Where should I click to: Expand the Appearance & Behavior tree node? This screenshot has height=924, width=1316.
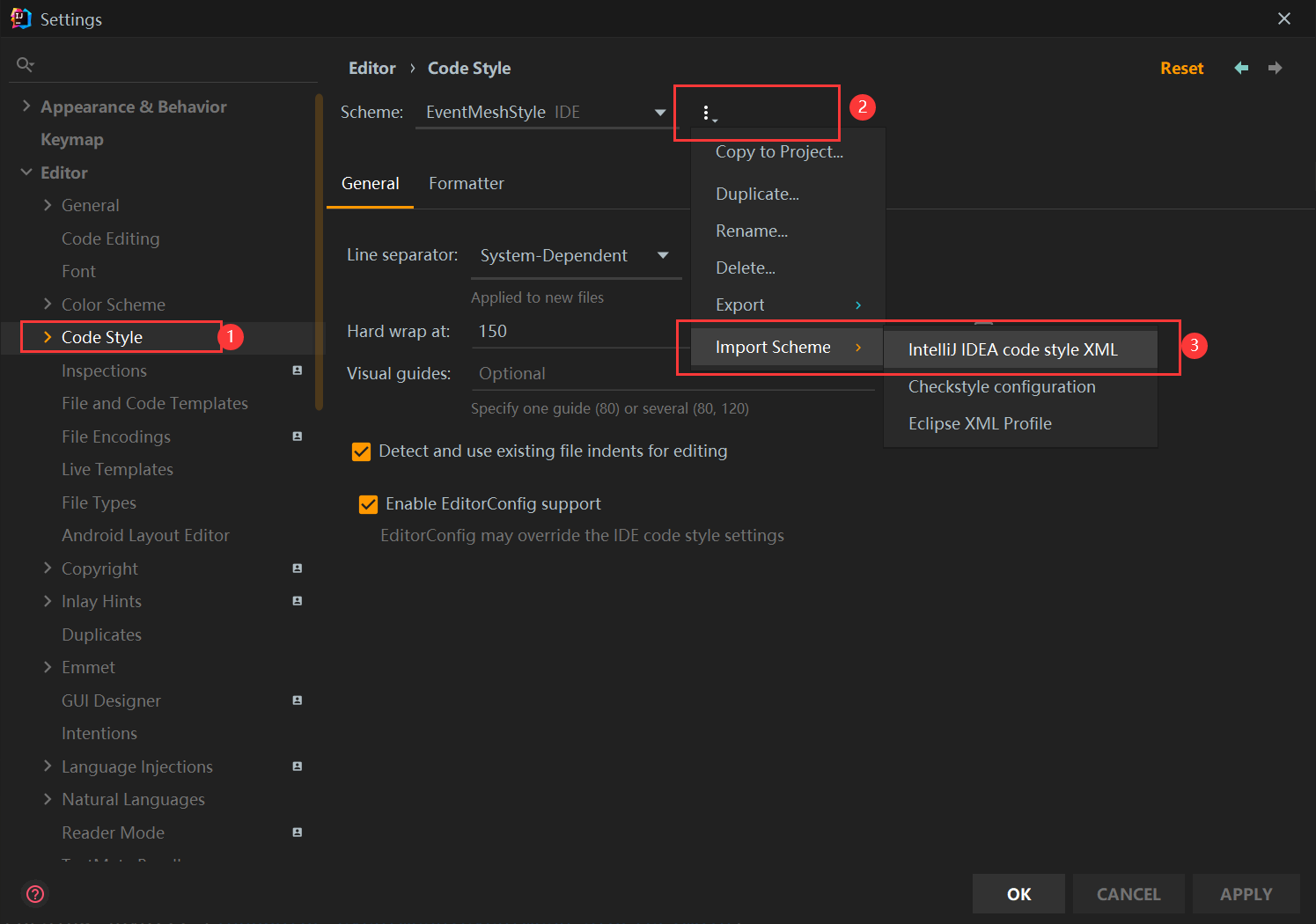coord(26,106)
